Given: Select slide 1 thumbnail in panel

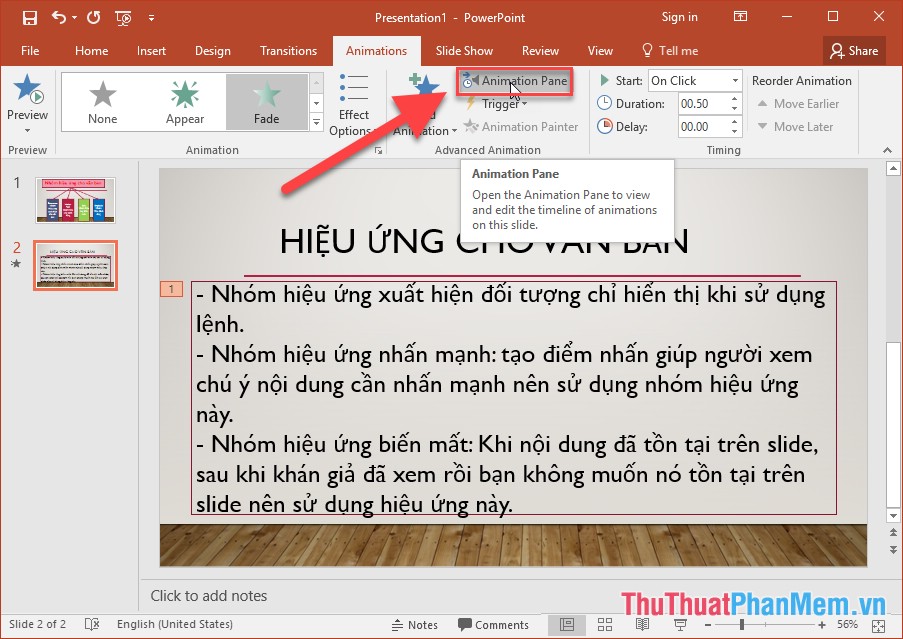Looking at the screenshot, I should click(x=75, y=199).
